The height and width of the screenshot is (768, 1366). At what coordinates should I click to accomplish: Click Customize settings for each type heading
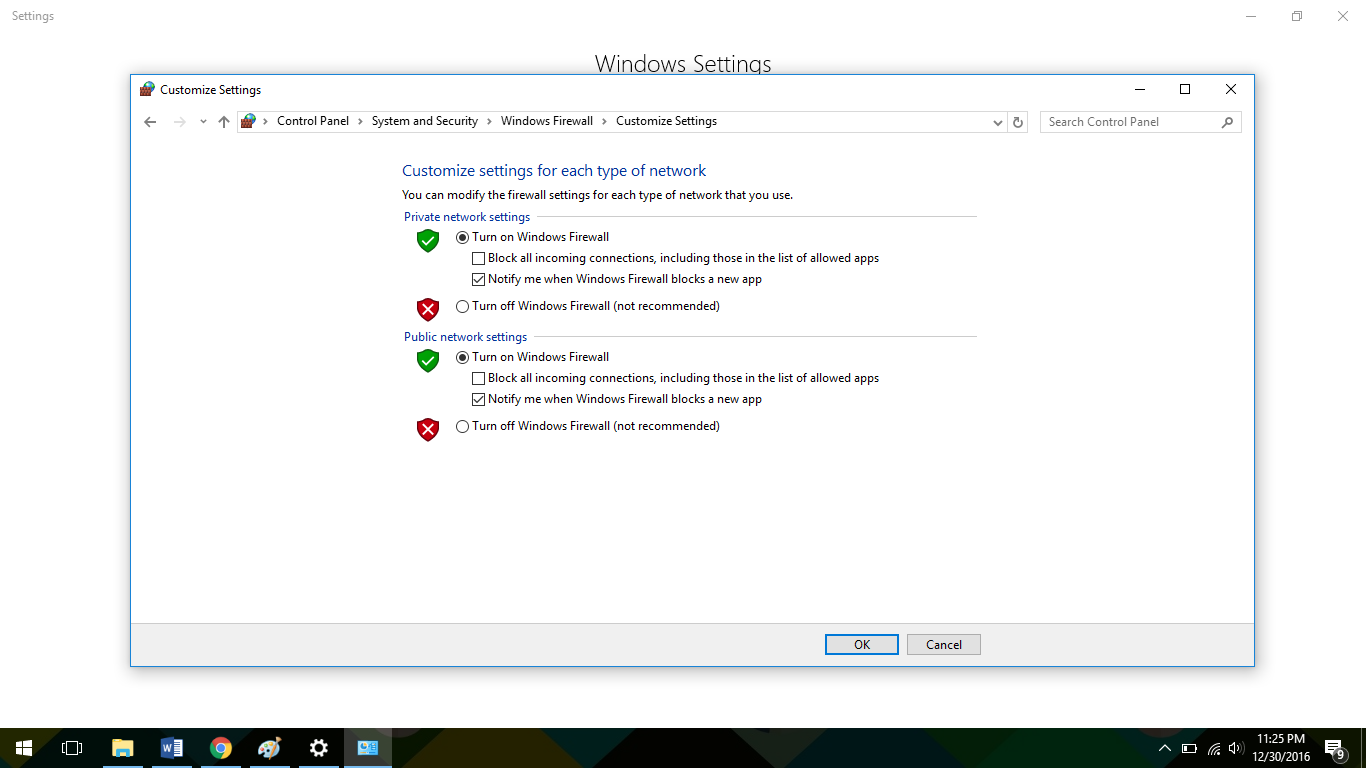(x=554, y=171)
